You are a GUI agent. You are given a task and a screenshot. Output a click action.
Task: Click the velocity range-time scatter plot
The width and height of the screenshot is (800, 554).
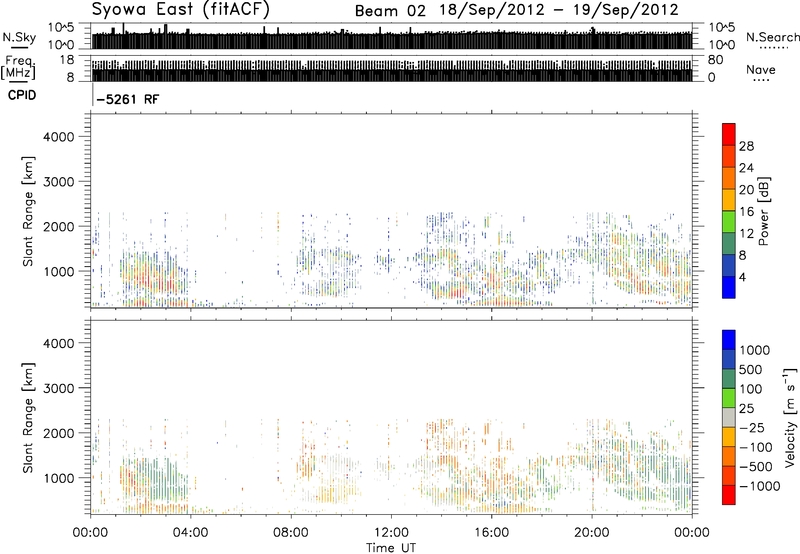click(392, 417)
